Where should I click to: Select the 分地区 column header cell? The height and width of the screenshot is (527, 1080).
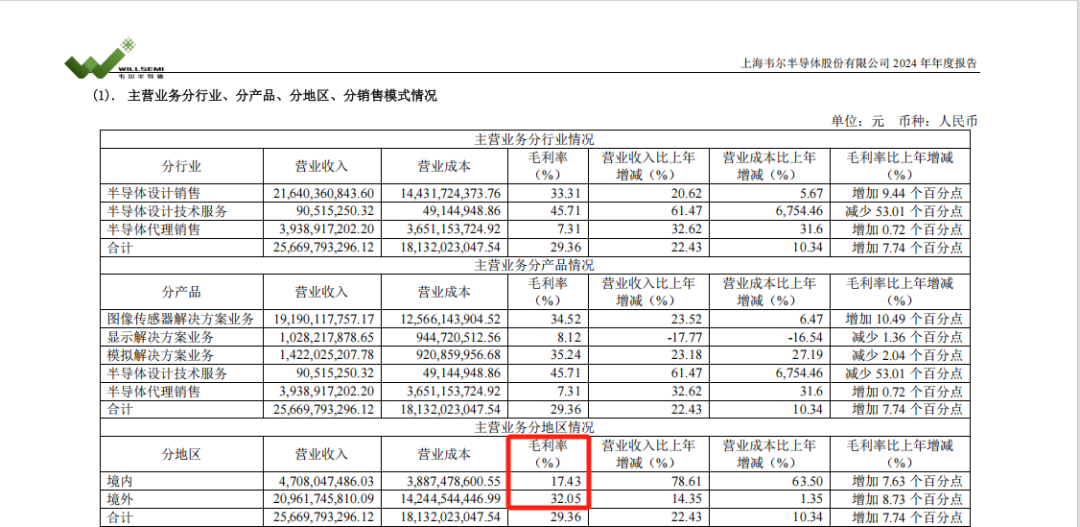[x=181, y=454]
